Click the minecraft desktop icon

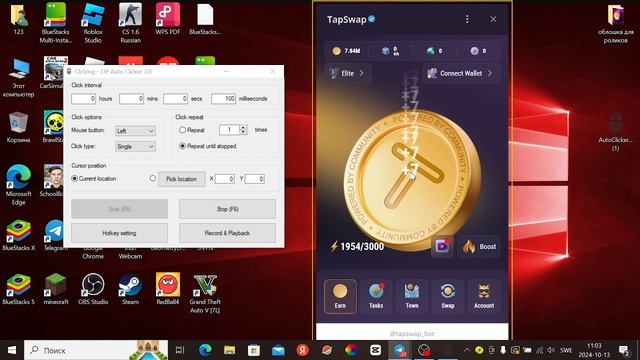click(56, 289)
